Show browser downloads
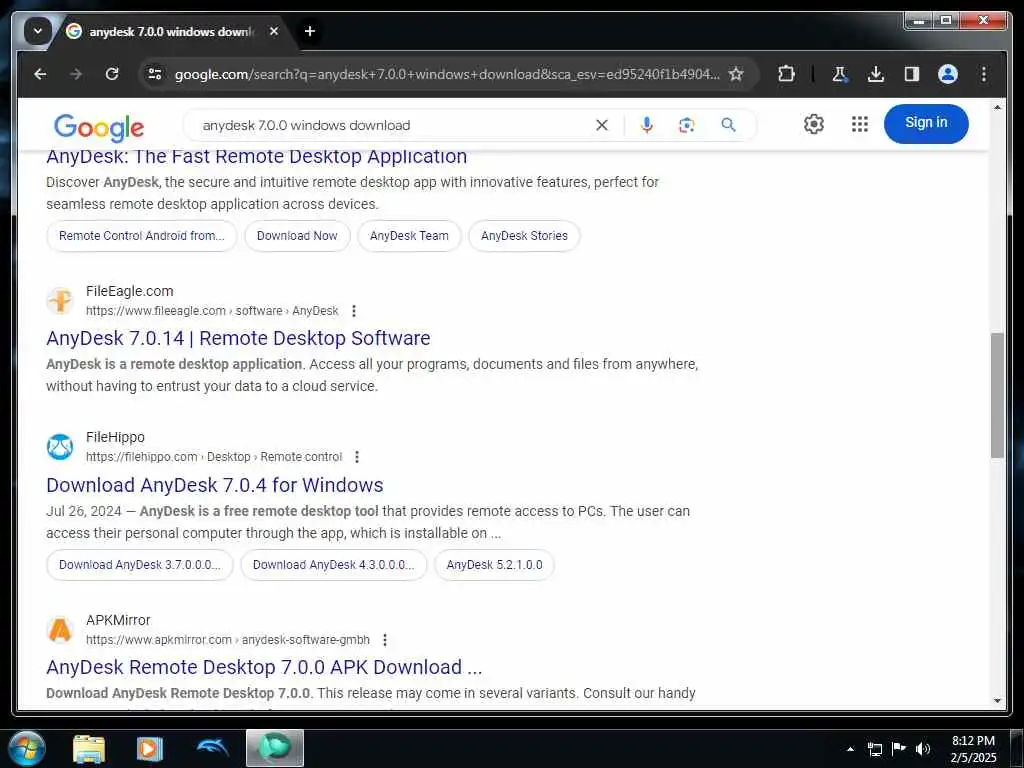Image resolution: width=1024 pixels, height=768 pixels. tap(876, 74)
